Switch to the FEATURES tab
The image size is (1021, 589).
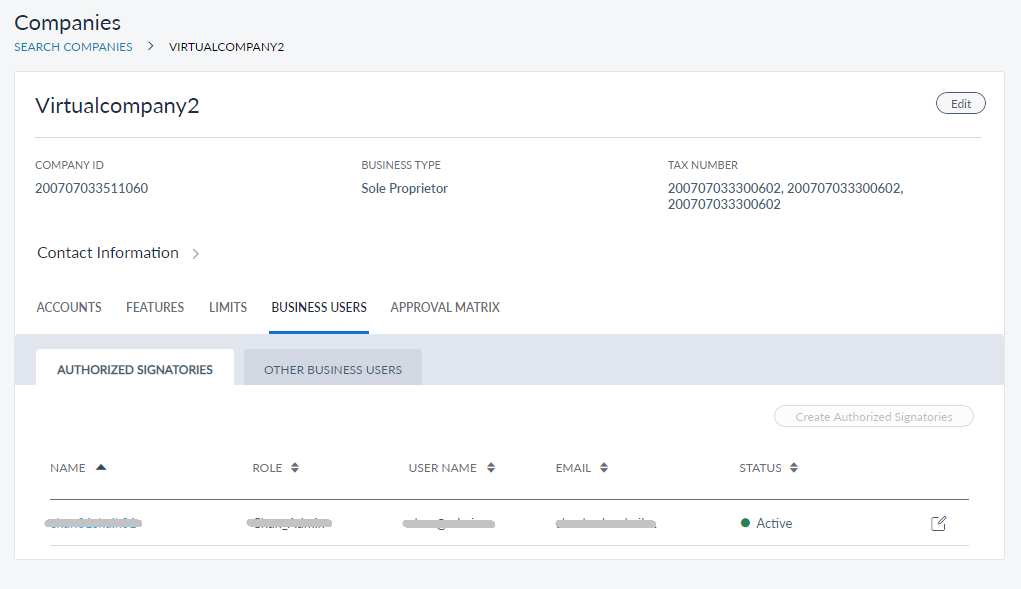point(155,307)
